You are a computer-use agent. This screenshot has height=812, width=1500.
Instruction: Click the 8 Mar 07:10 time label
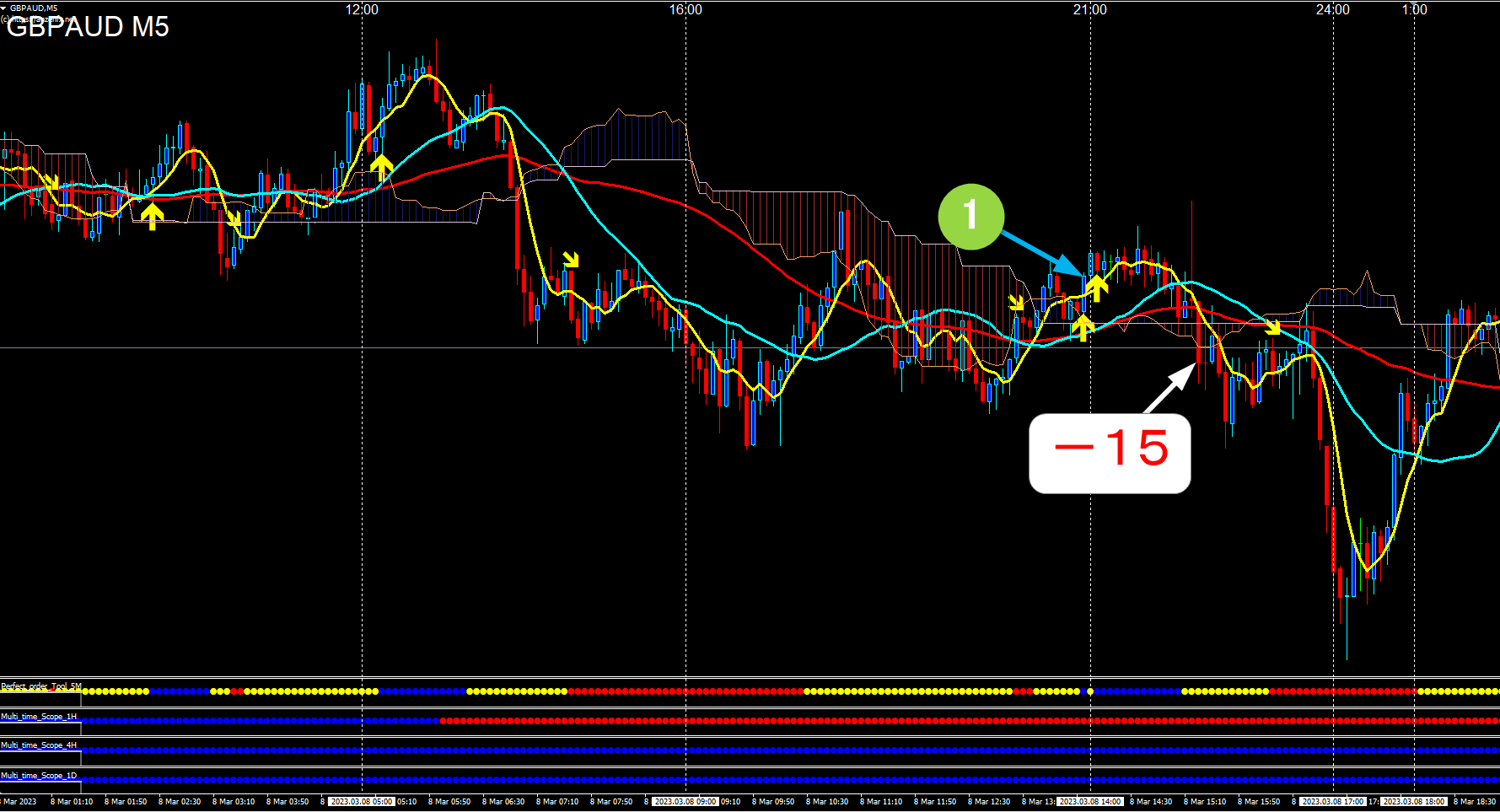(557, 802)
